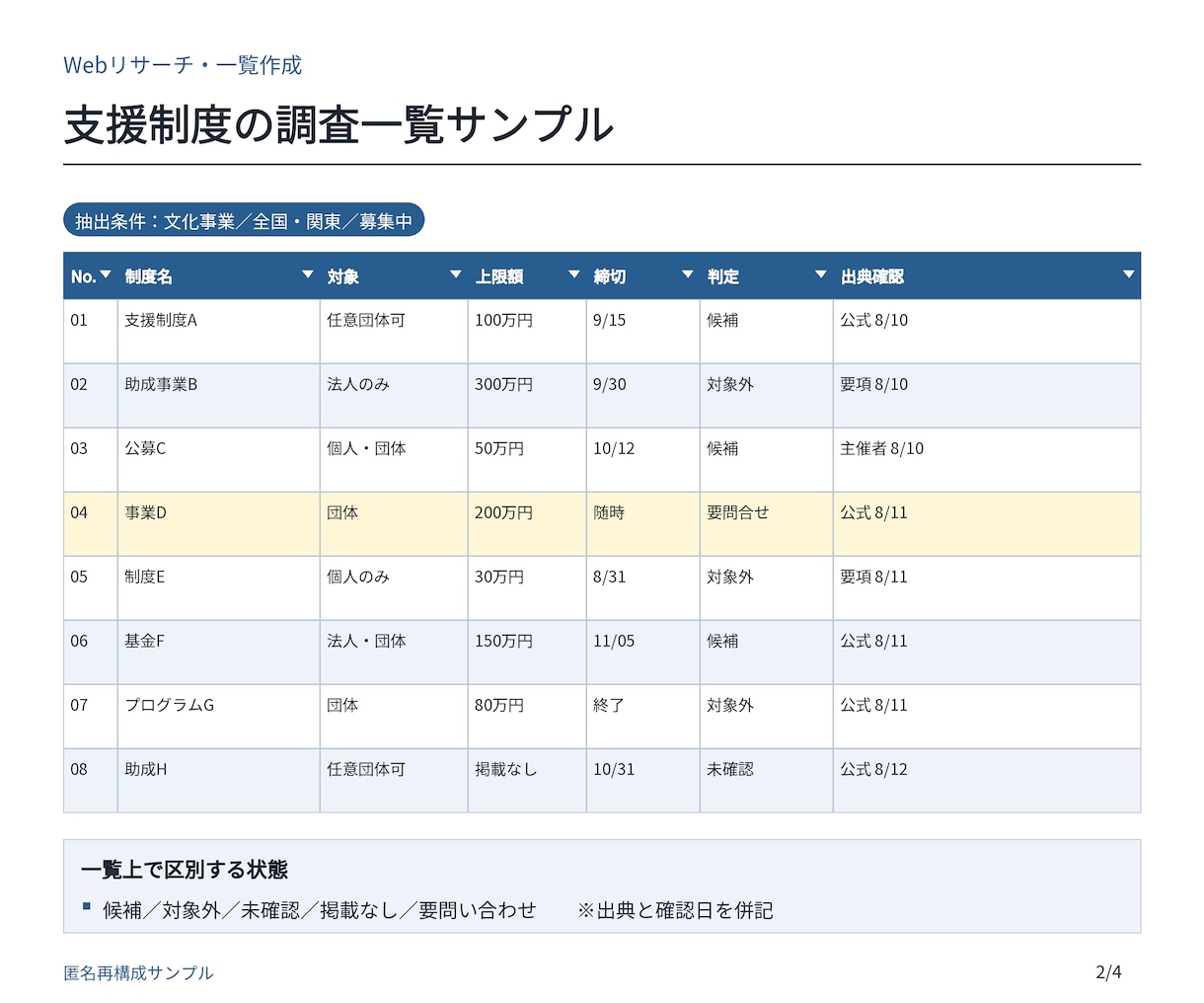Click the 抽出条件 filter condition pill
This screenshot has width=1204, height=1003.
(244, 220)
